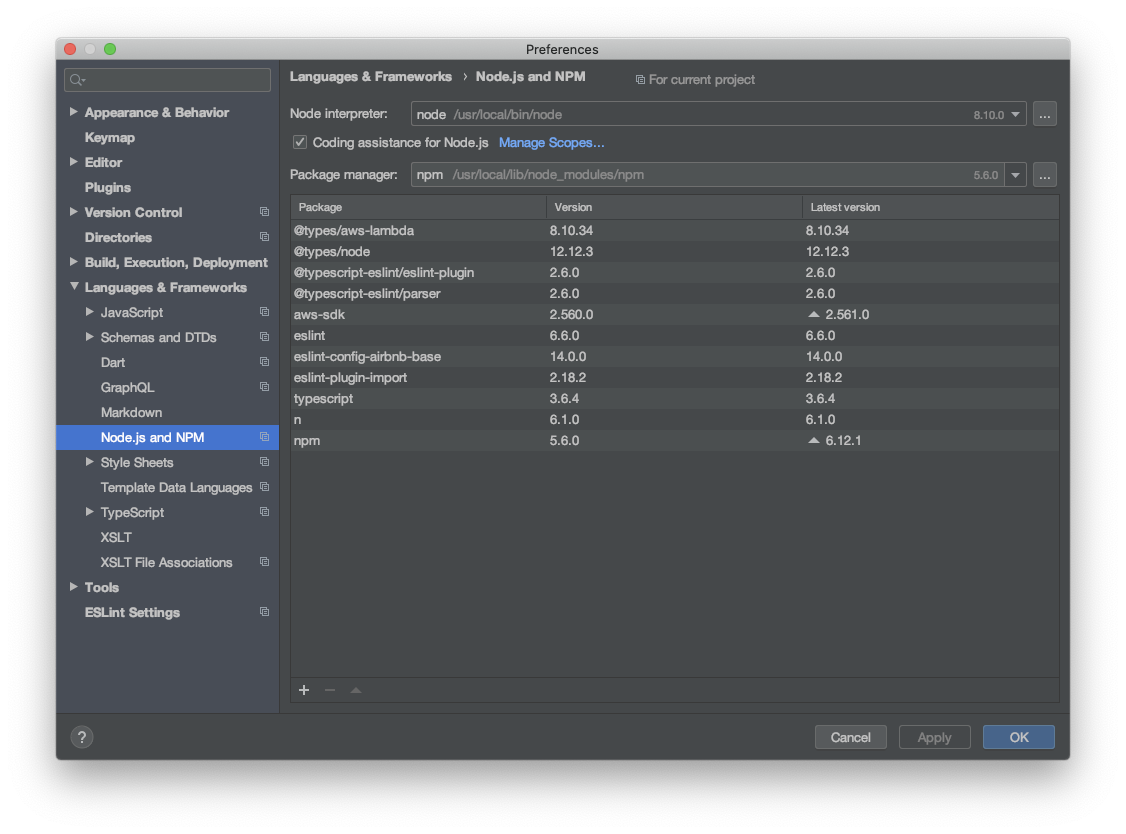The width and height of the screenshot is (1126, 834).
Task: Expand the Editor section
Action: (73, 162)
